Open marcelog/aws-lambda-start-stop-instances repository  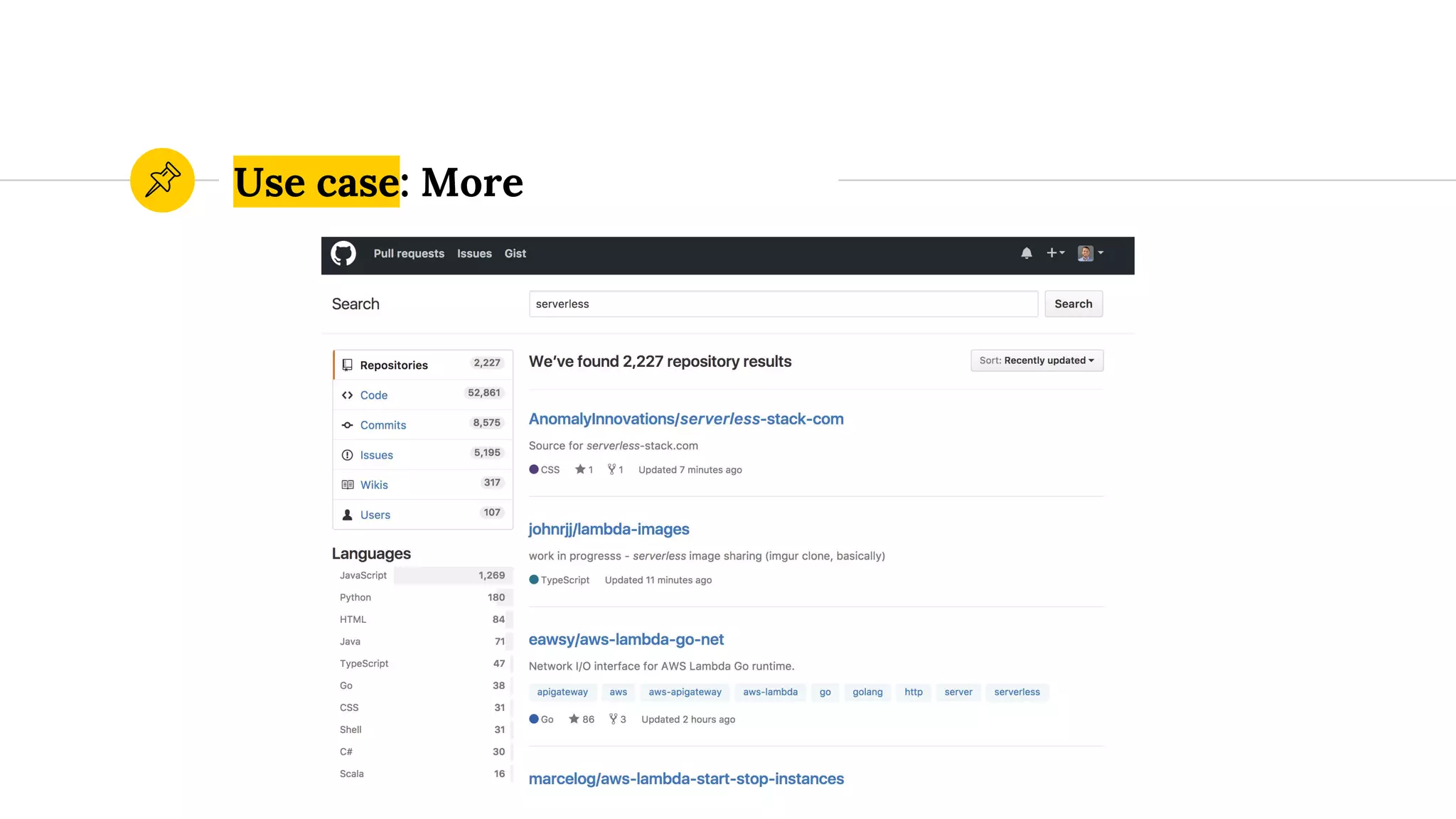(x=686, y=778)
